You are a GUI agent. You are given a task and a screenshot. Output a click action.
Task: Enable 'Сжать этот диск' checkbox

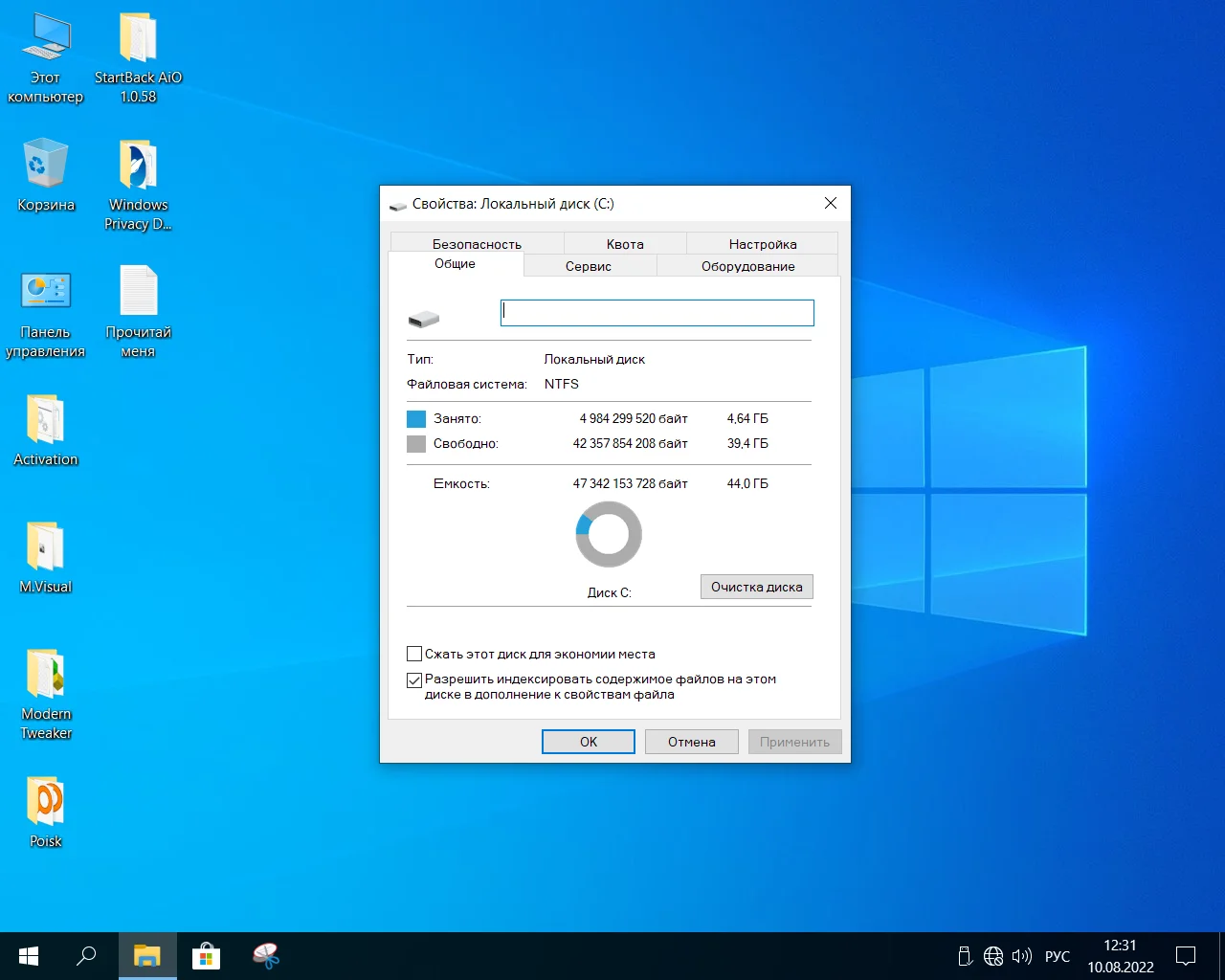(x=414, y=655)
